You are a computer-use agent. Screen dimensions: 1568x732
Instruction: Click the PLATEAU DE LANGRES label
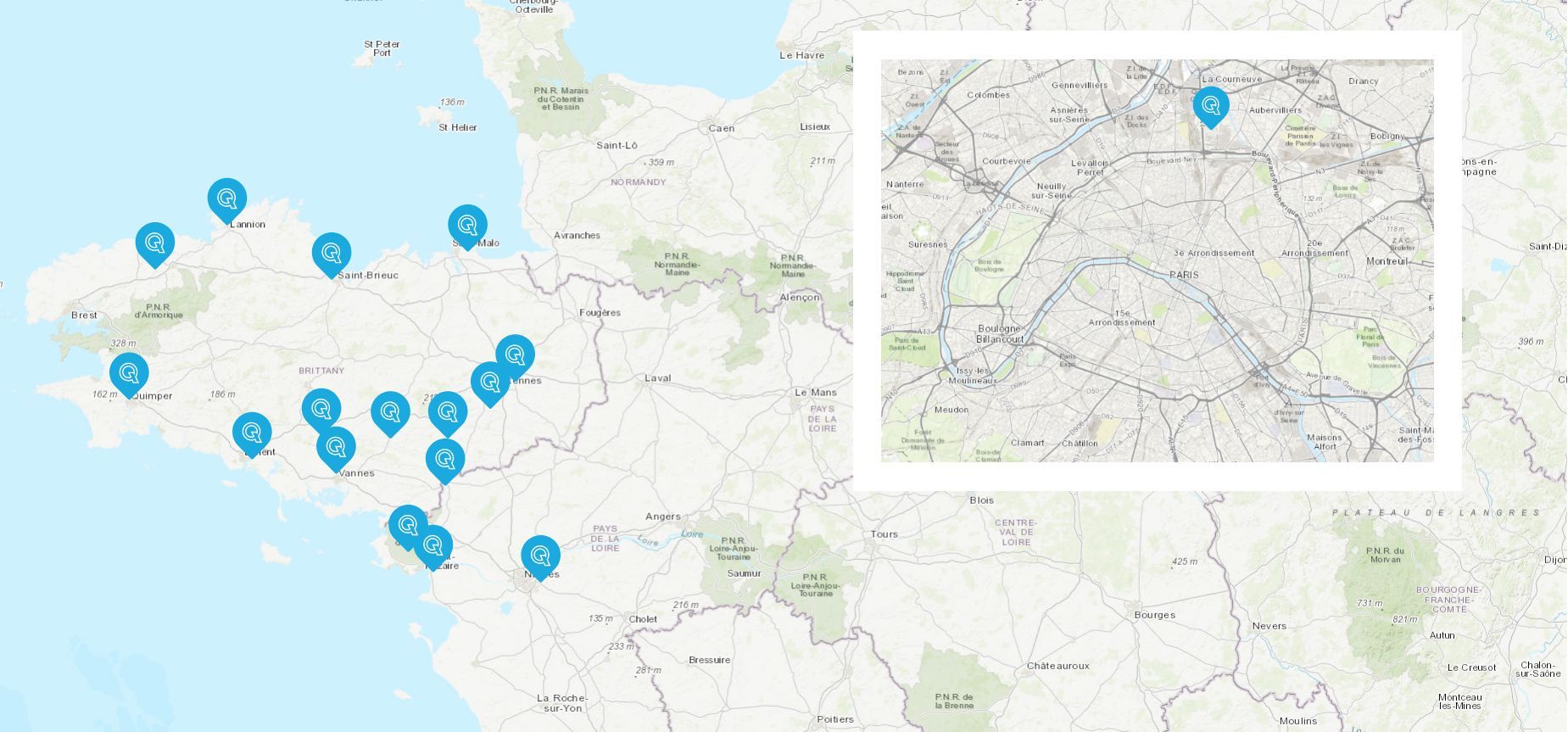click(1437, 512)
